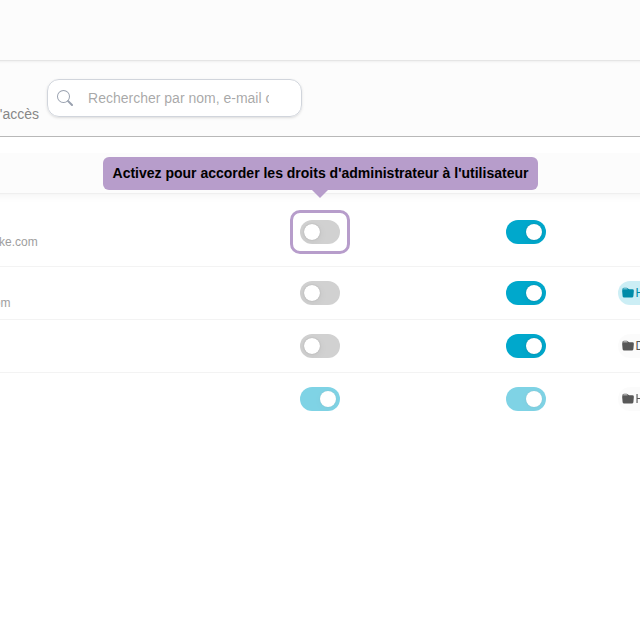
Task: Enable the highlighted administrator rights toggle in first row
Action: (320, 232)
